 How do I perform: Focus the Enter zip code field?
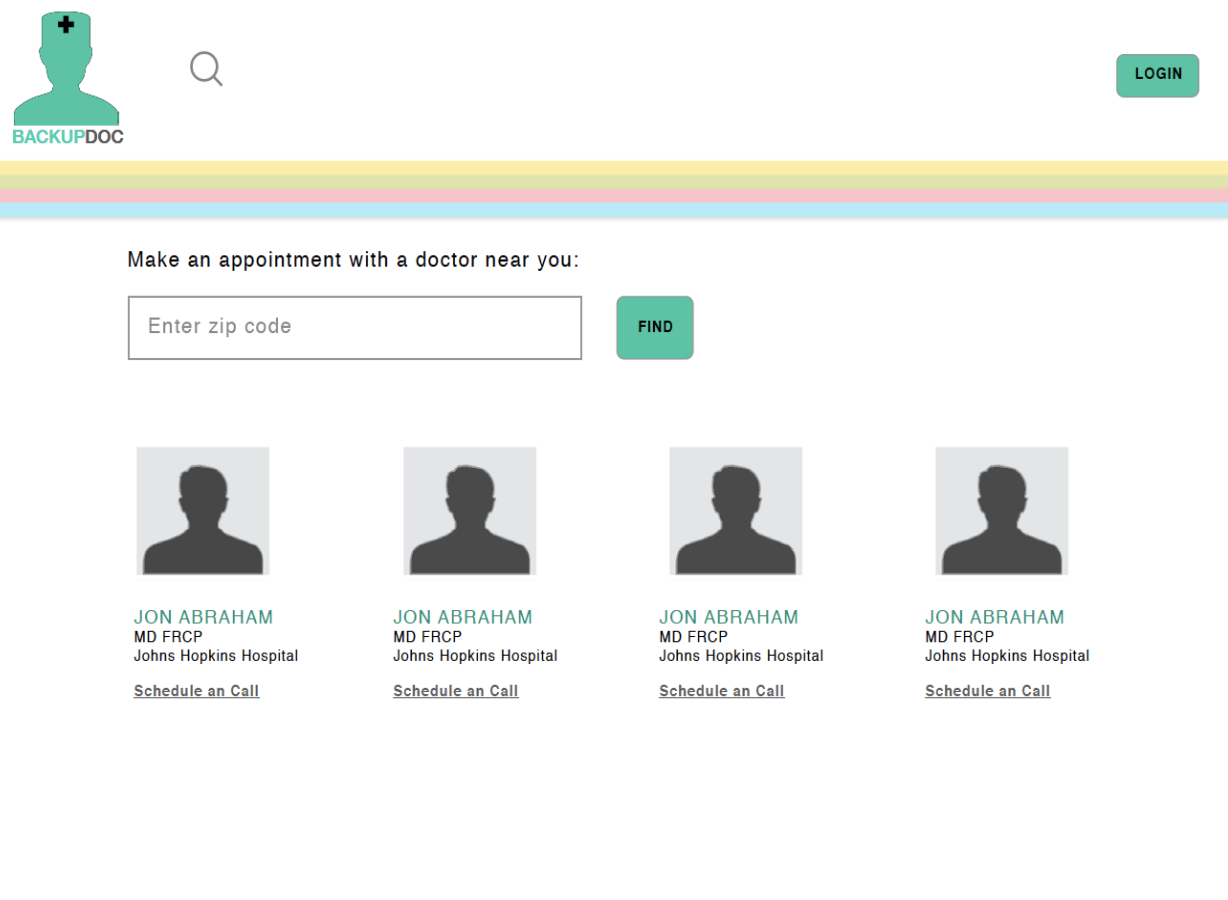pos(355,327)
